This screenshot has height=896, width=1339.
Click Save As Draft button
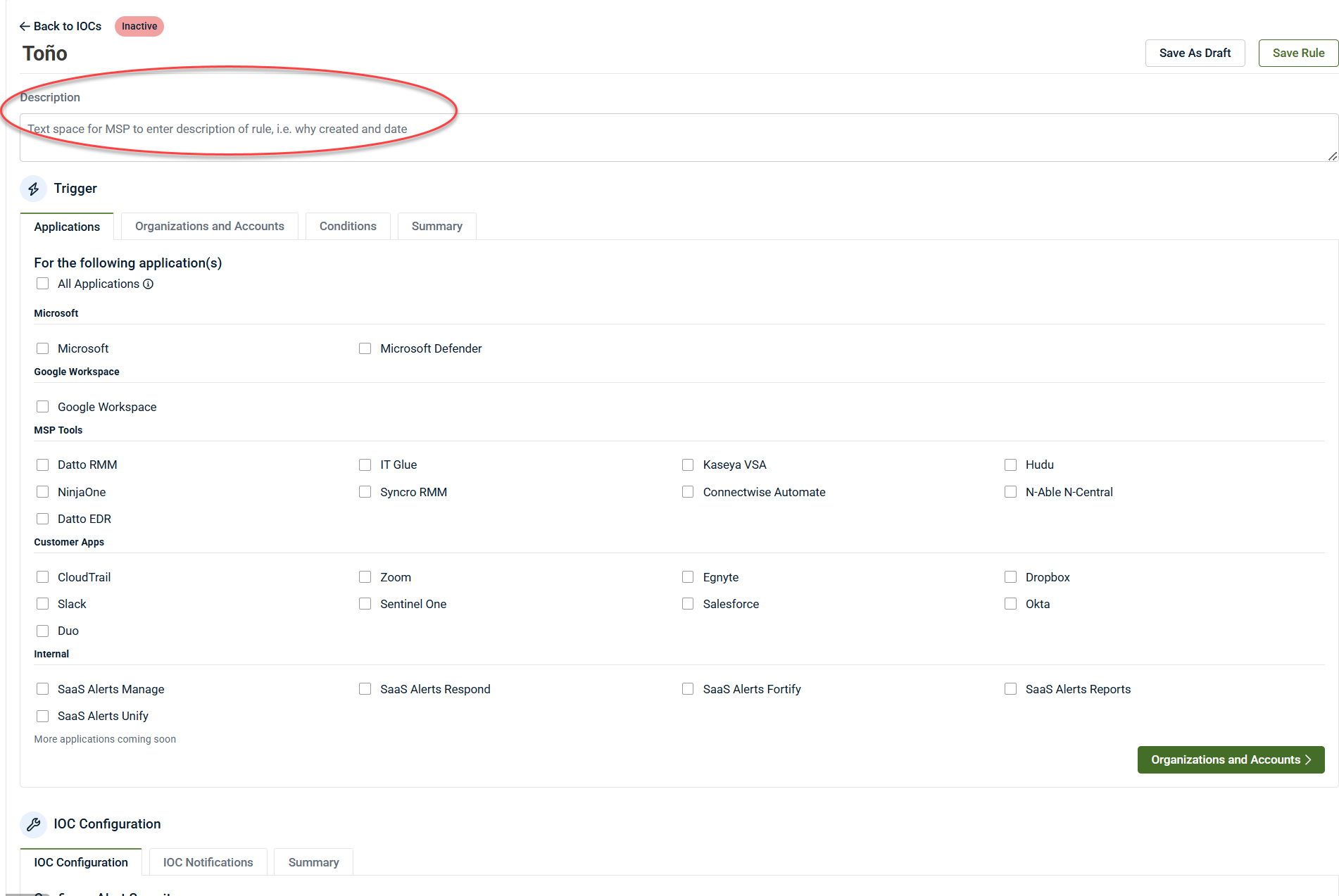1195,53
